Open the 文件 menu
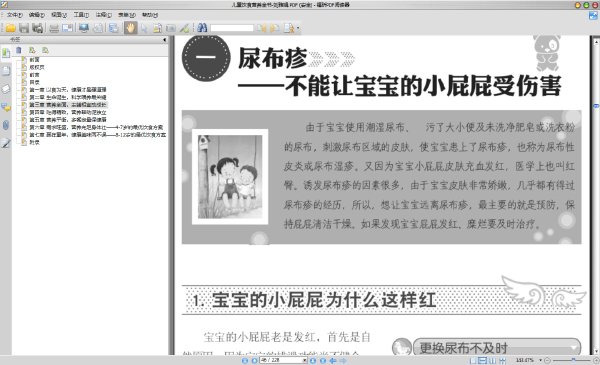Viewport: 600px width, 365px height. tap(14, 15)
